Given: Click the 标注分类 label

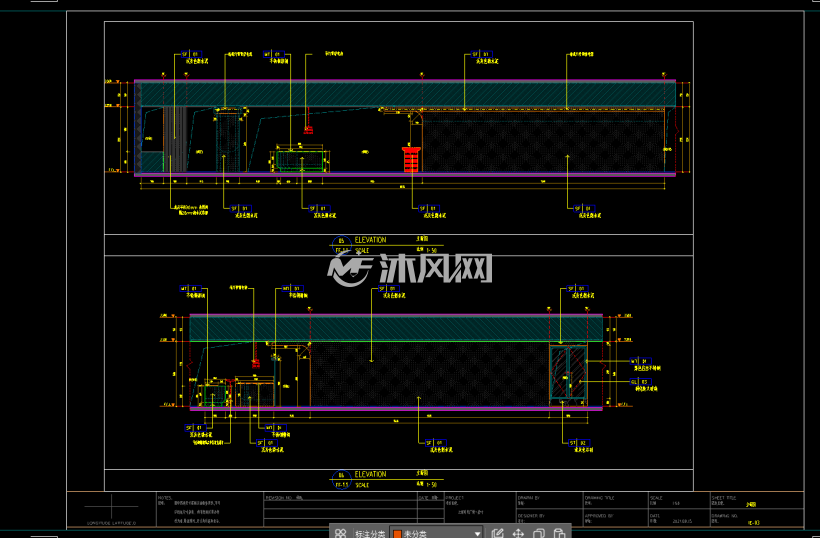Looking at the screenshot, I should click(x=370, y=534).
